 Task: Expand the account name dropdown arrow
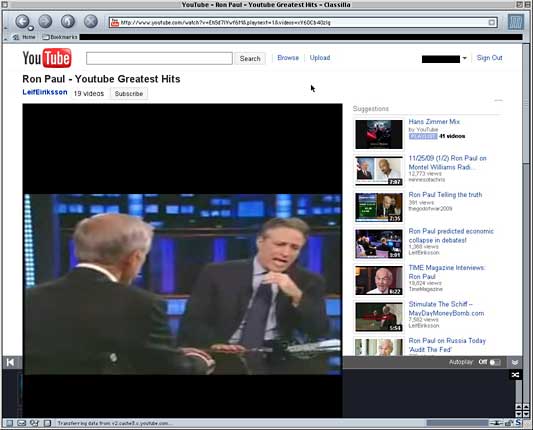click(x=464, y=58)
